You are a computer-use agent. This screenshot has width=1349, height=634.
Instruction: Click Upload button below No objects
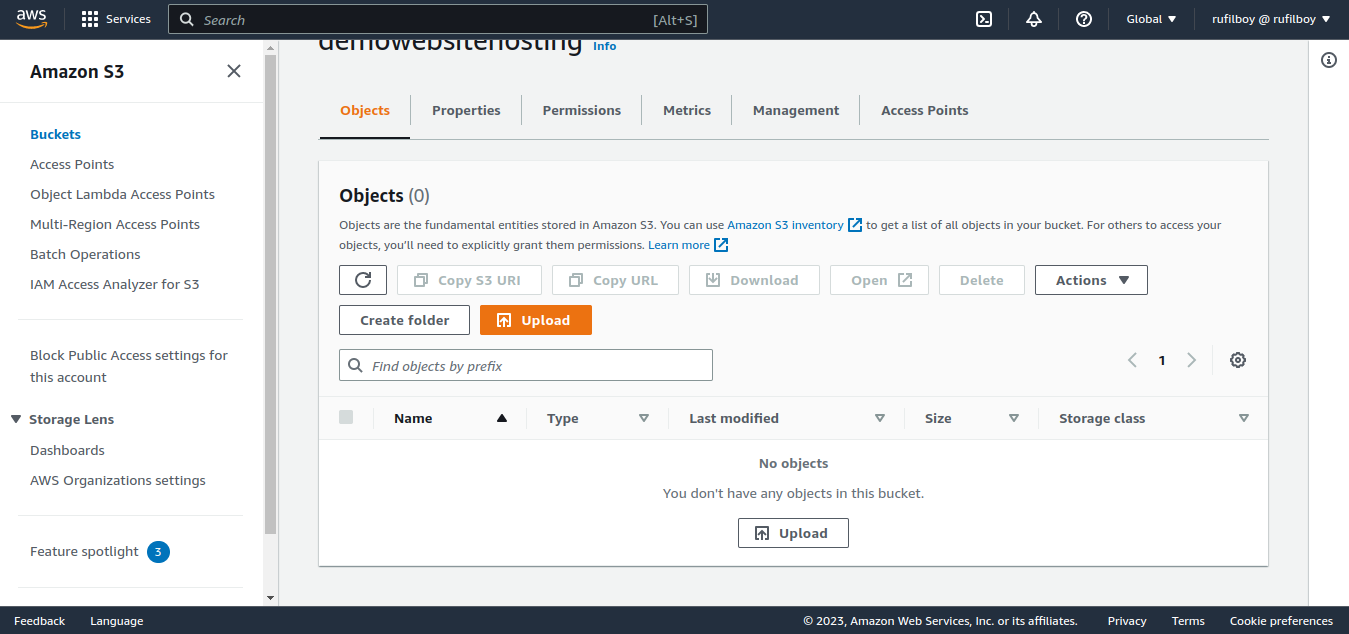pos(793,533)
